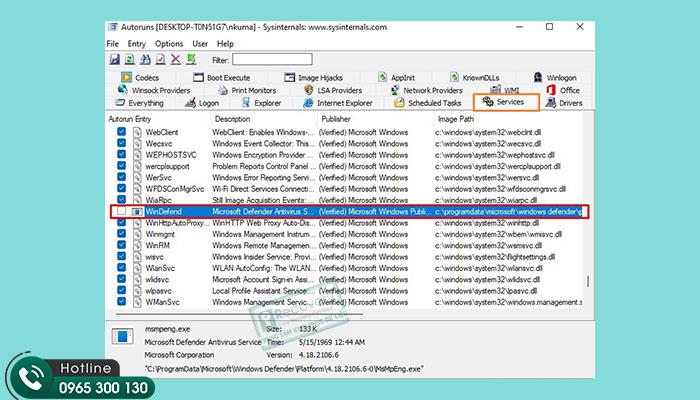This screenshot has height=400, width=700.
Task: Select the wlpasvc entry name
Action: (x=158, y=291)
